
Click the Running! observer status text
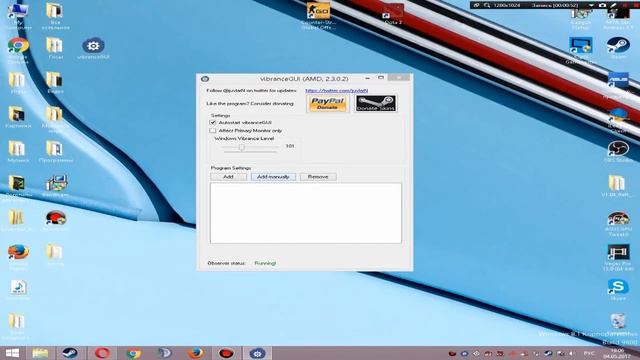(x=265, y=263)
